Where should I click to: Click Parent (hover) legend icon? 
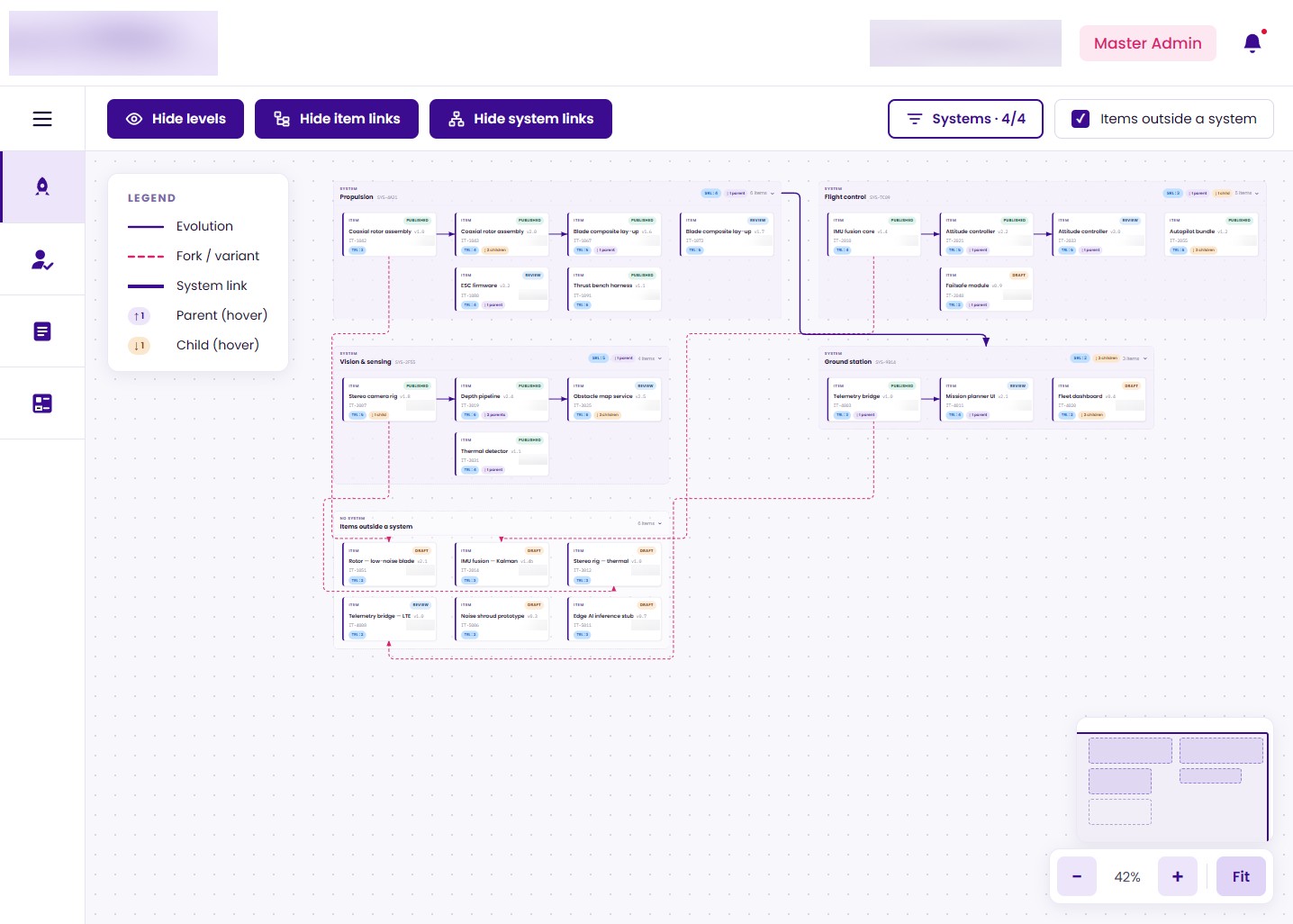pyautogui.click(x=139, y=316)
